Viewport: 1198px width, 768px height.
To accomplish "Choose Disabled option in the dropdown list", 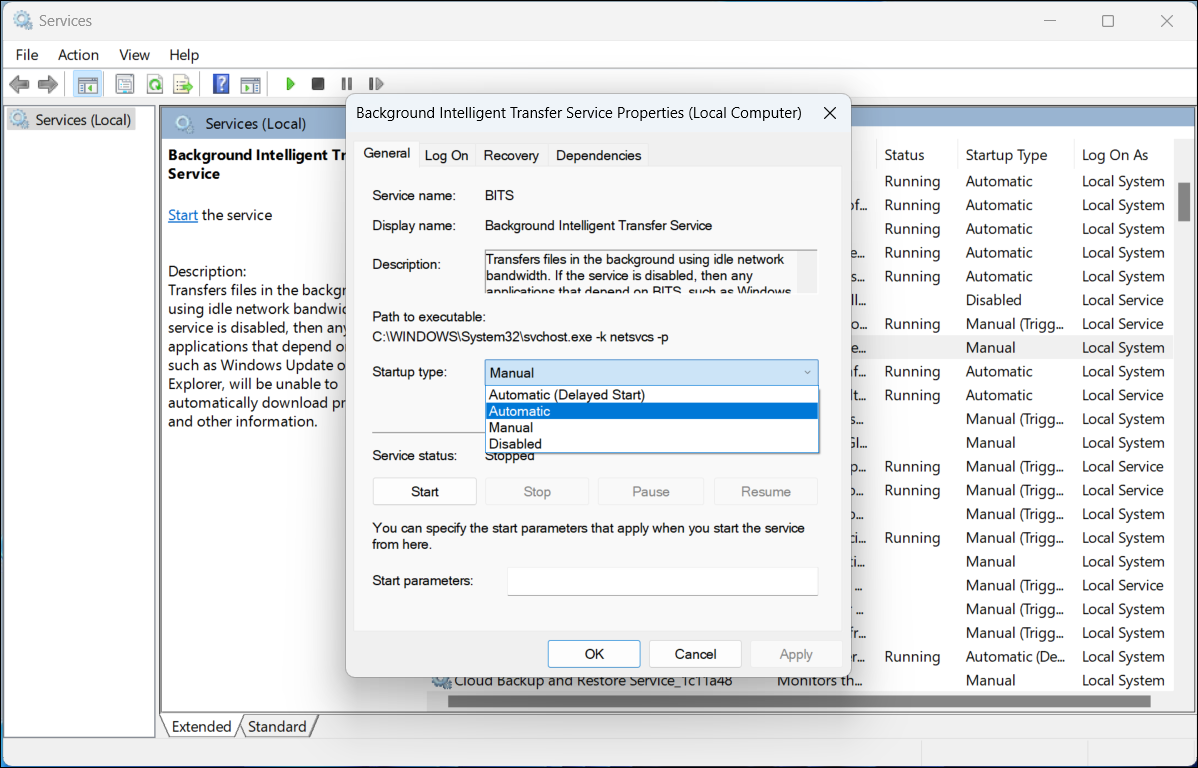I will pos(652,444).
